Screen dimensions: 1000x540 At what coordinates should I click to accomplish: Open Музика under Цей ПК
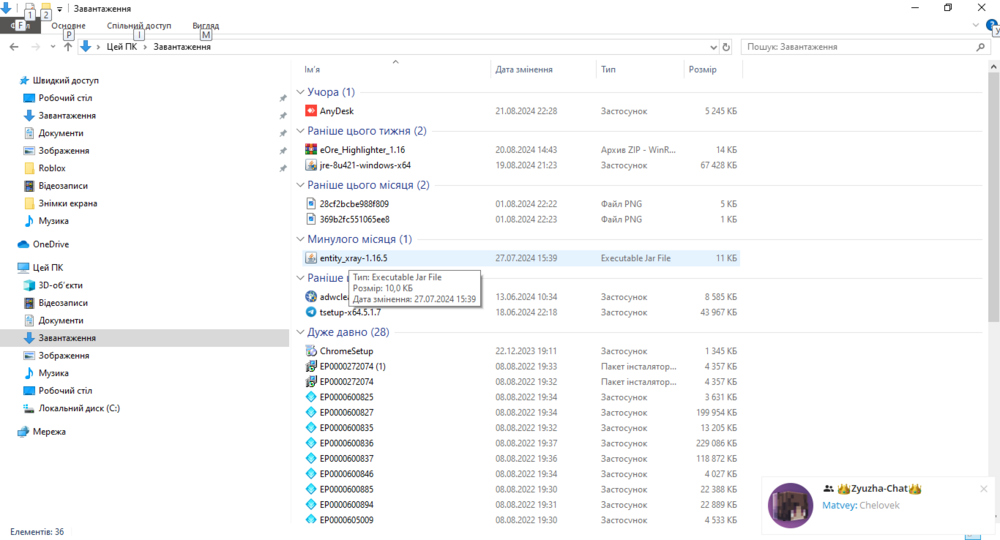pos(53,373)
